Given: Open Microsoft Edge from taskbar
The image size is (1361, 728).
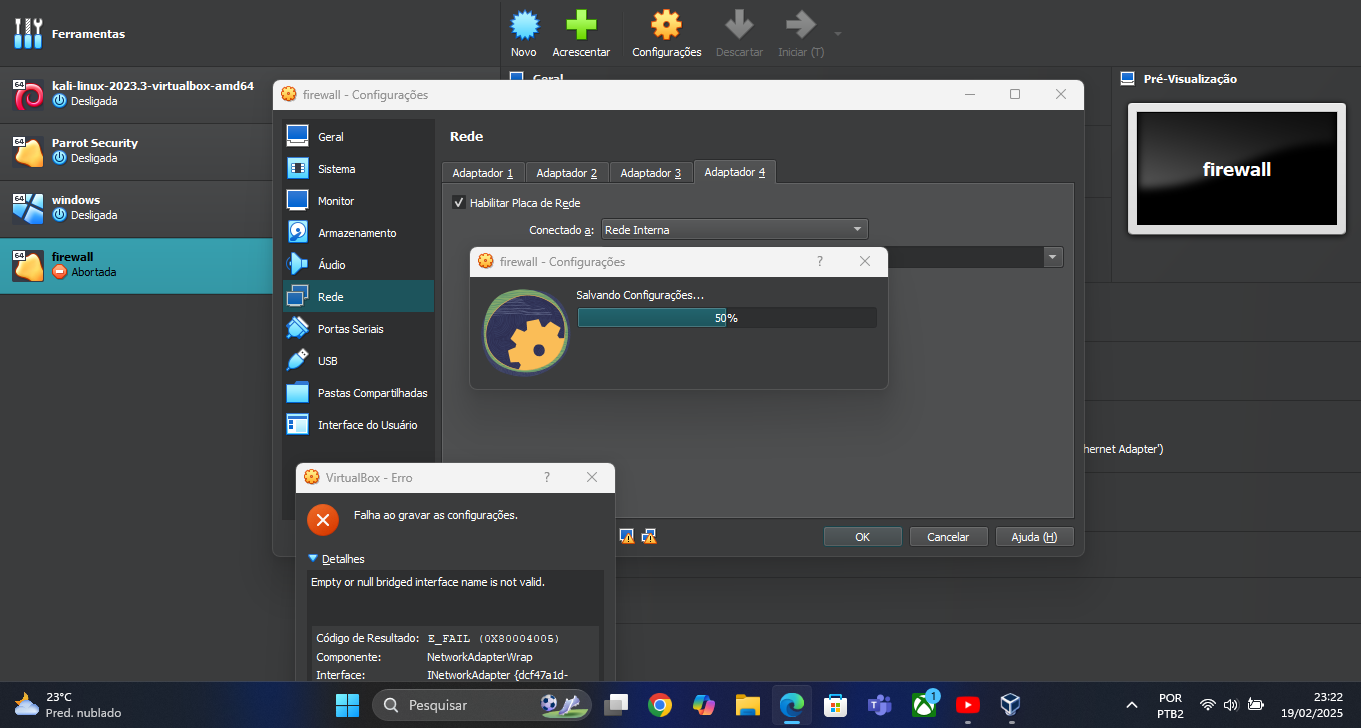Looking at the screenshot, I should click(x=791, y=705).
